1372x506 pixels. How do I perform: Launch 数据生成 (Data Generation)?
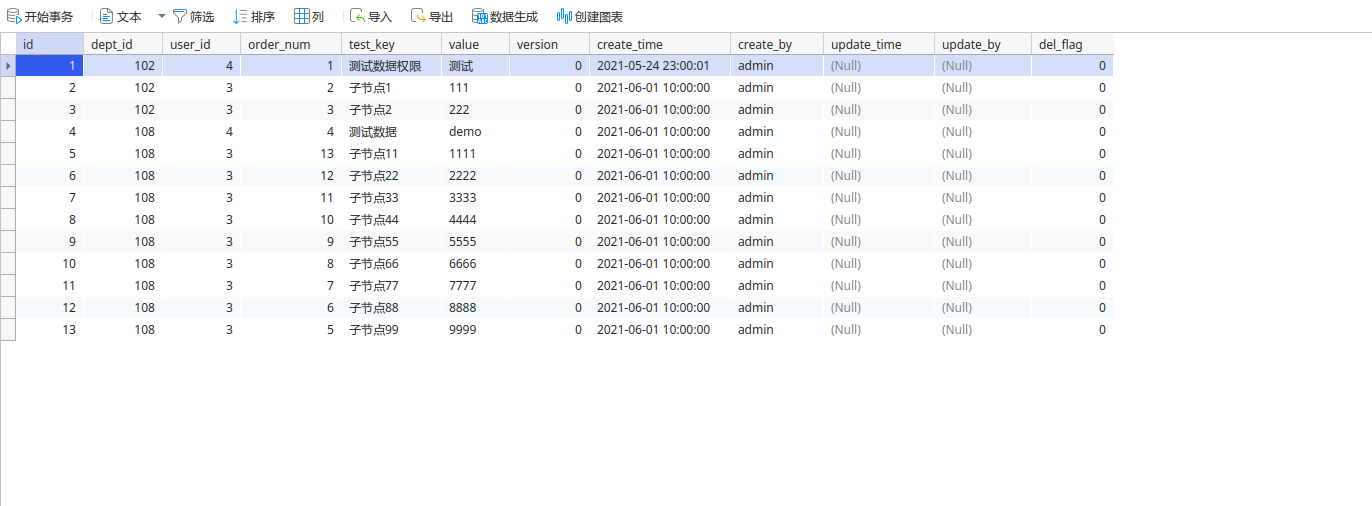pos(480,17)
